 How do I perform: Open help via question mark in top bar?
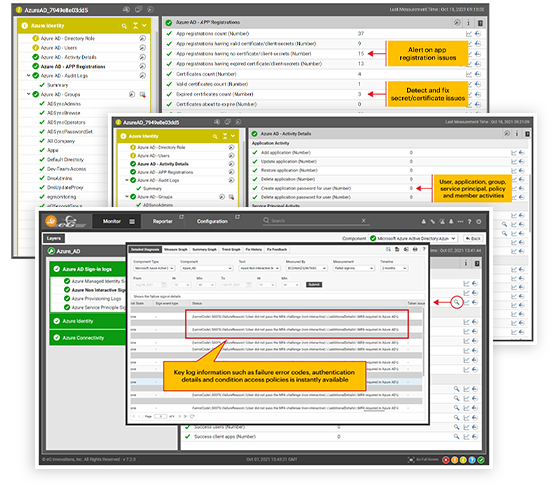click(469, 222)
